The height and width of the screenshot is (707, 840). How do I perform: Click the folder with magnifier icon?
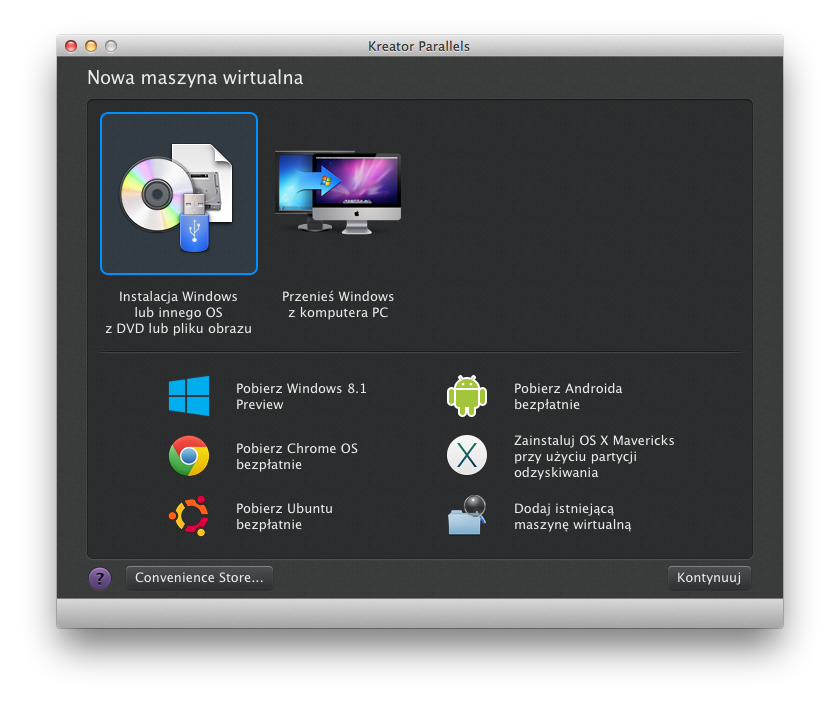tap(466, 516)
